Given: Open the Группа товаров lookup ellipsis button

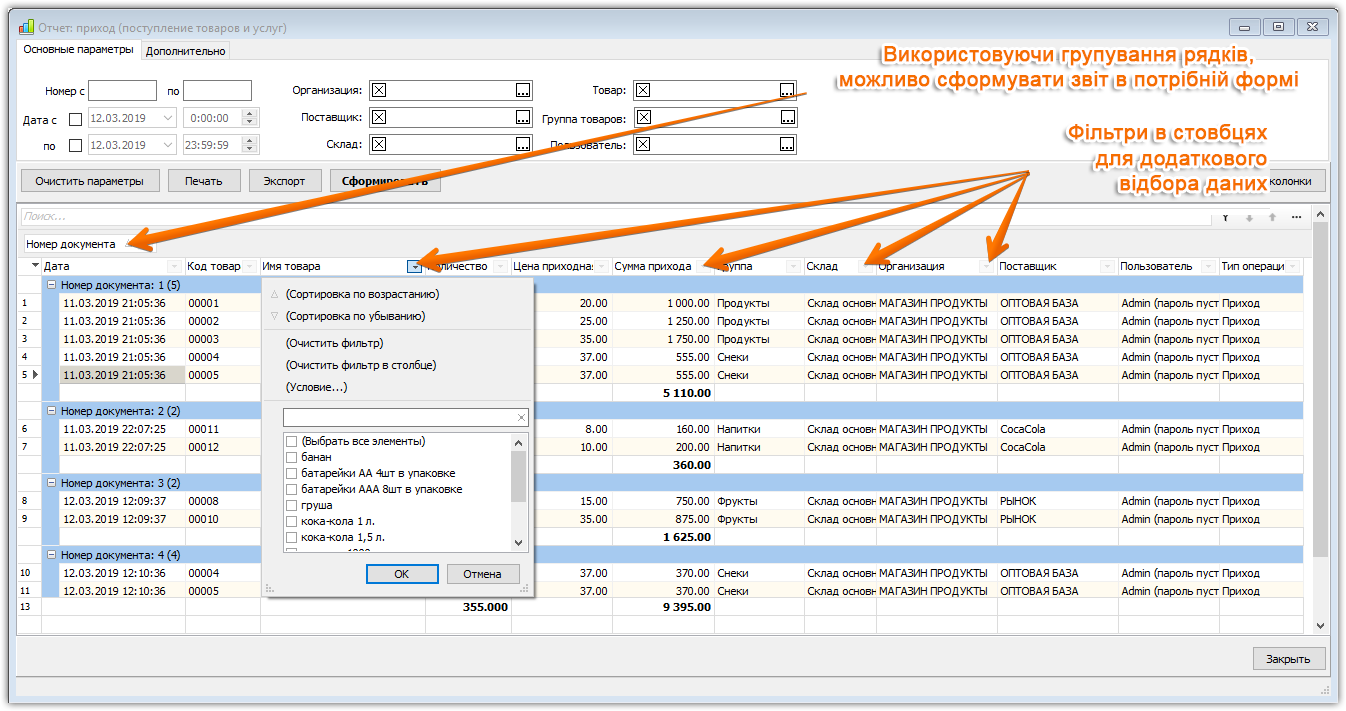Looking at the screenshot, I should 787,118.
